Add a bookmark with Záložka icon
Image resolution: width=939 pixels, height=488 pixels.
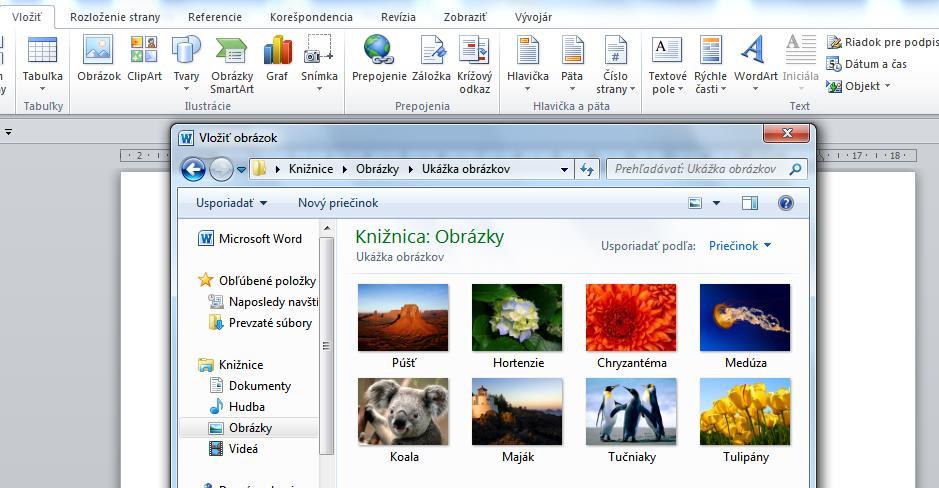pos(432,50)
